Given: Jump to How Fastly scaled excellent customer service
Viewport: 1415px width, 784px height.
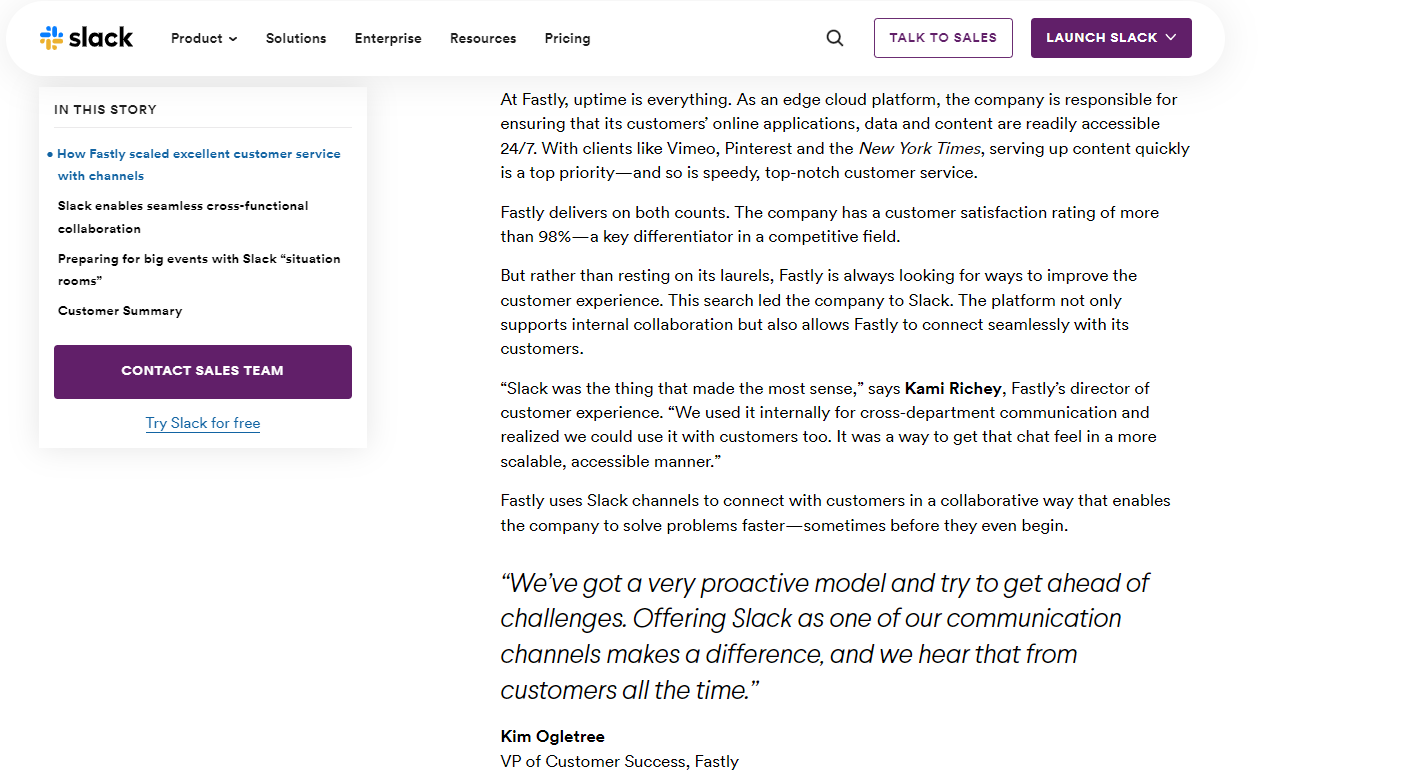Looking at the screenshot, I should (x=199, y=165).
